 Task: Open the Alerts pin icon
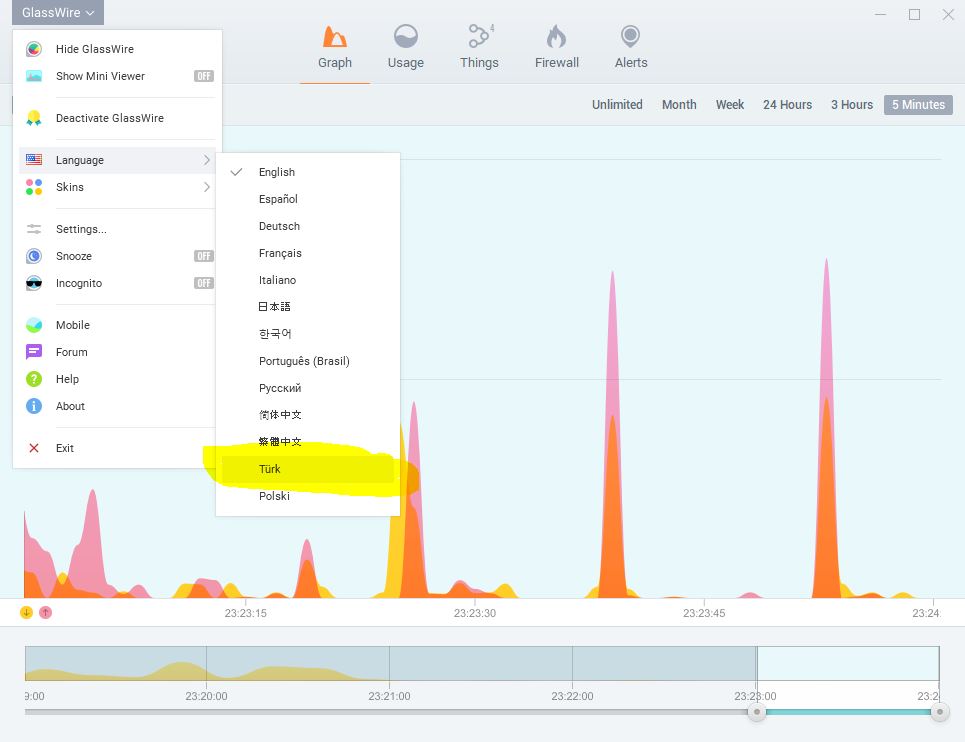point(630,36)
